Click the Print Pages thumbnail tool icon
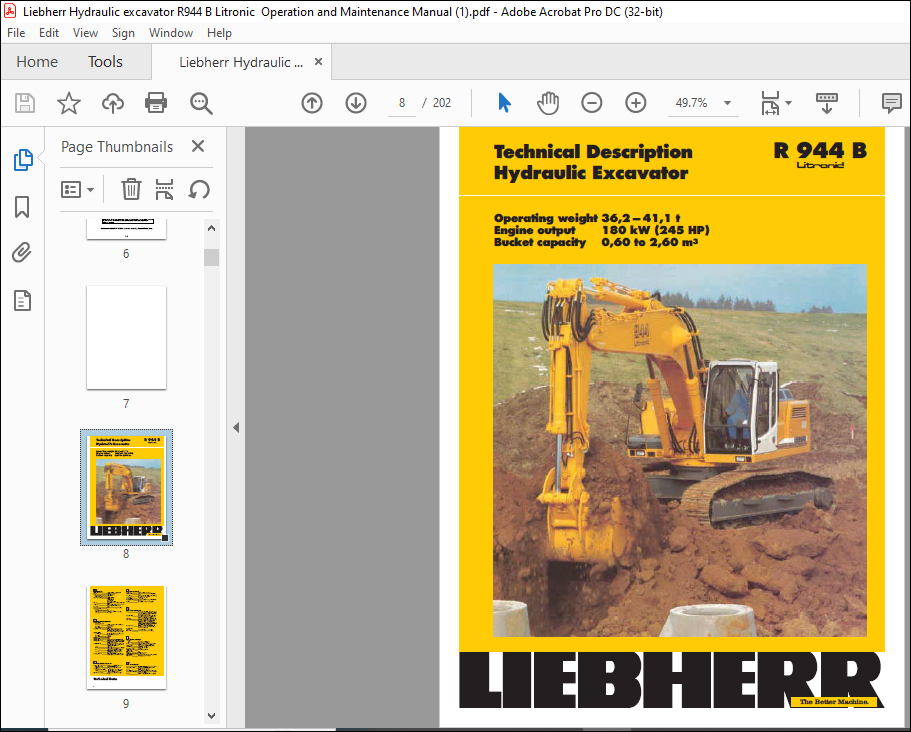 (164, 189)
